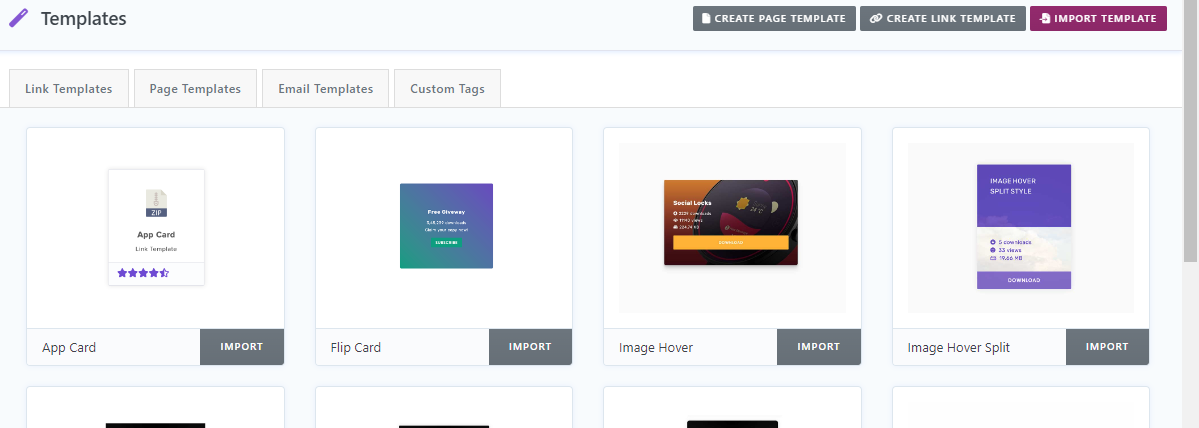Click the purple Download bar in Image Hover Split preview
Screen dimensions: 1199x428
(1024, 280)
